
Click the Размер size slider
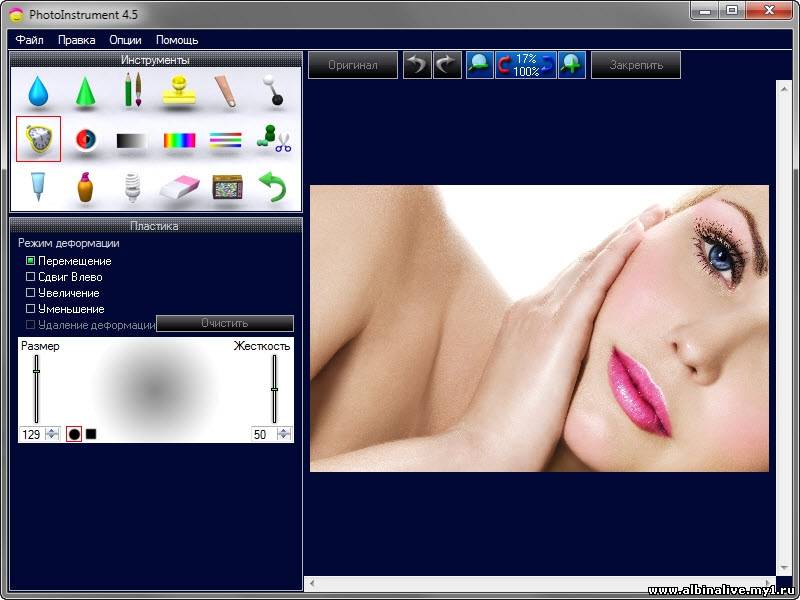point(36,389)
